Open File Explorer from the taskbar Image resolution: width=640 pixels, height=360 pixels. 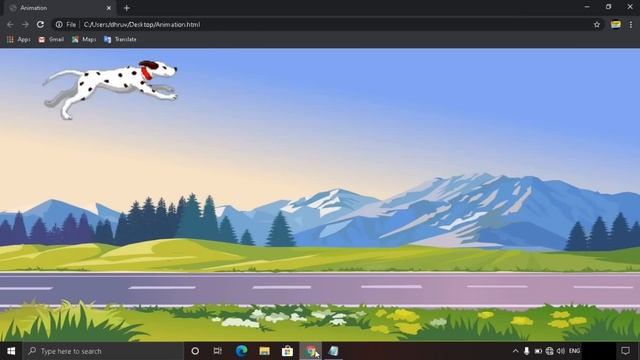pos(264,351)
